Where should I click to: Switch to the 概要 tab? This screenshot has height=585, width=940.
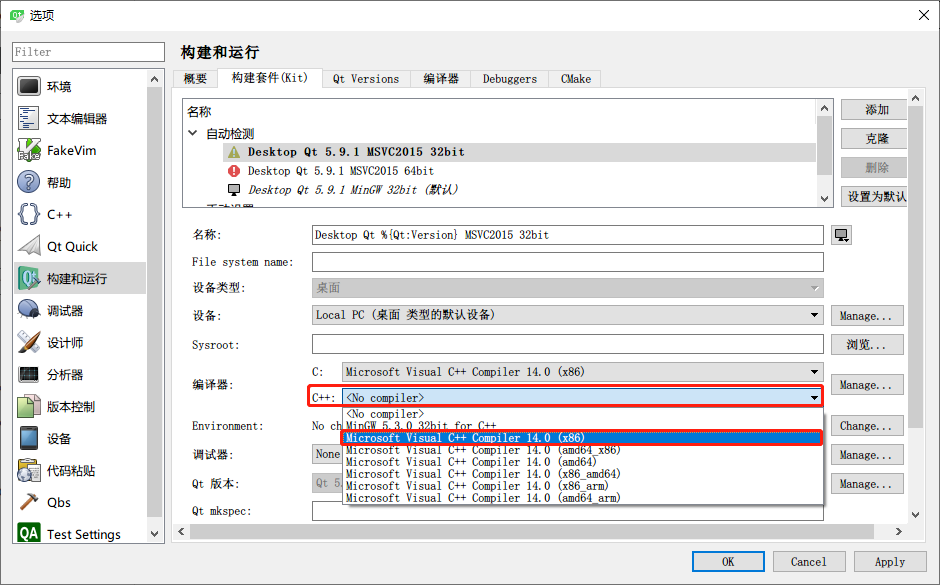(x=195, y=79)
